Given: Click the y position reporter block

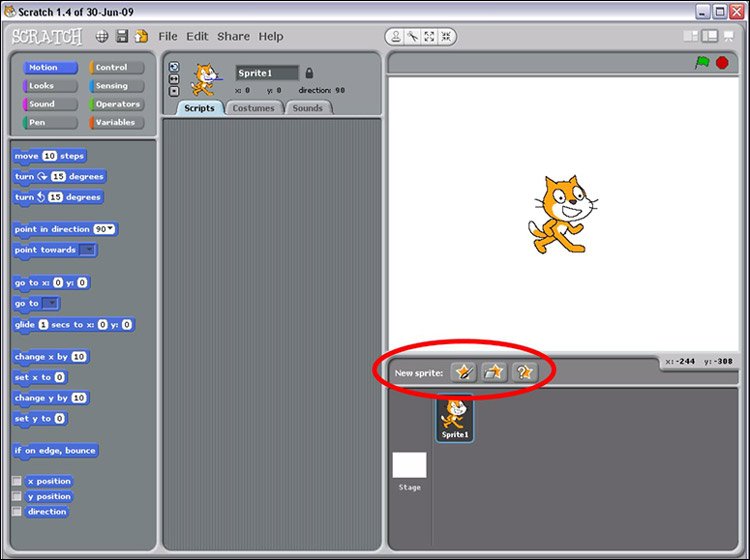Looking at the screenshot, I should (x=49, y=496).
